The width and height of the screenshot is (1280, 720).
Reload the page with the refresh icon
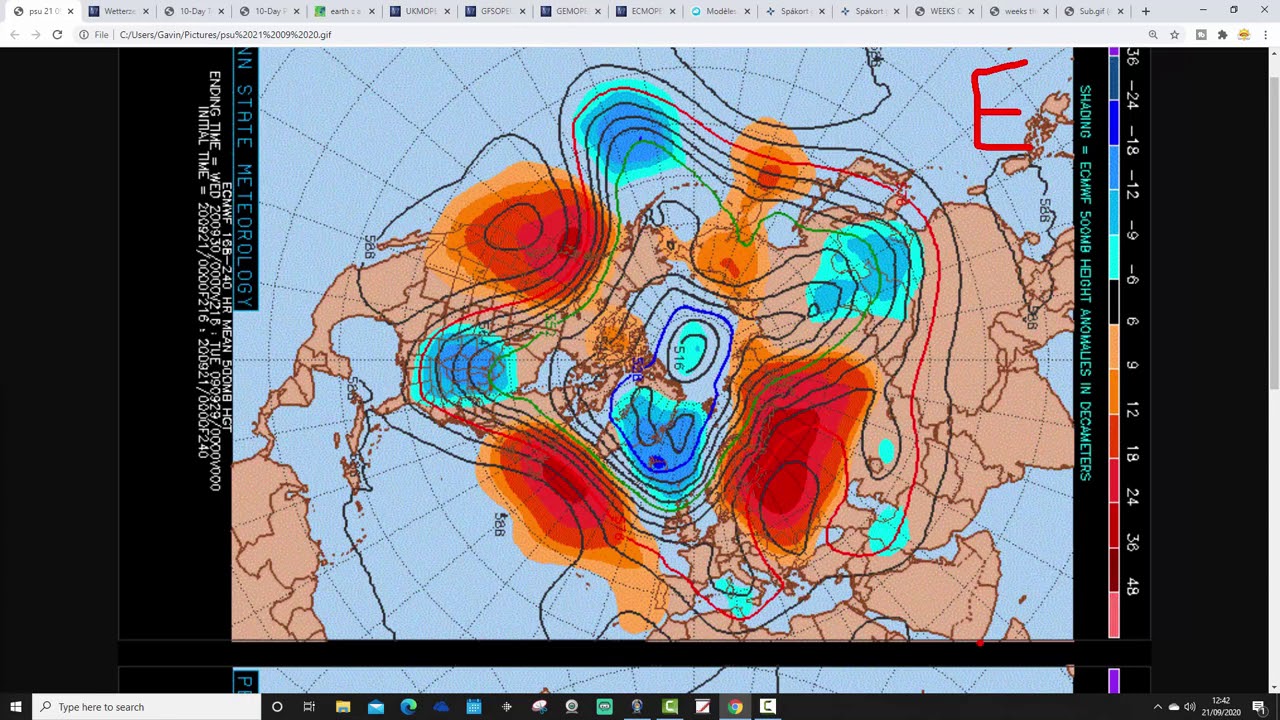click(57, 34)
